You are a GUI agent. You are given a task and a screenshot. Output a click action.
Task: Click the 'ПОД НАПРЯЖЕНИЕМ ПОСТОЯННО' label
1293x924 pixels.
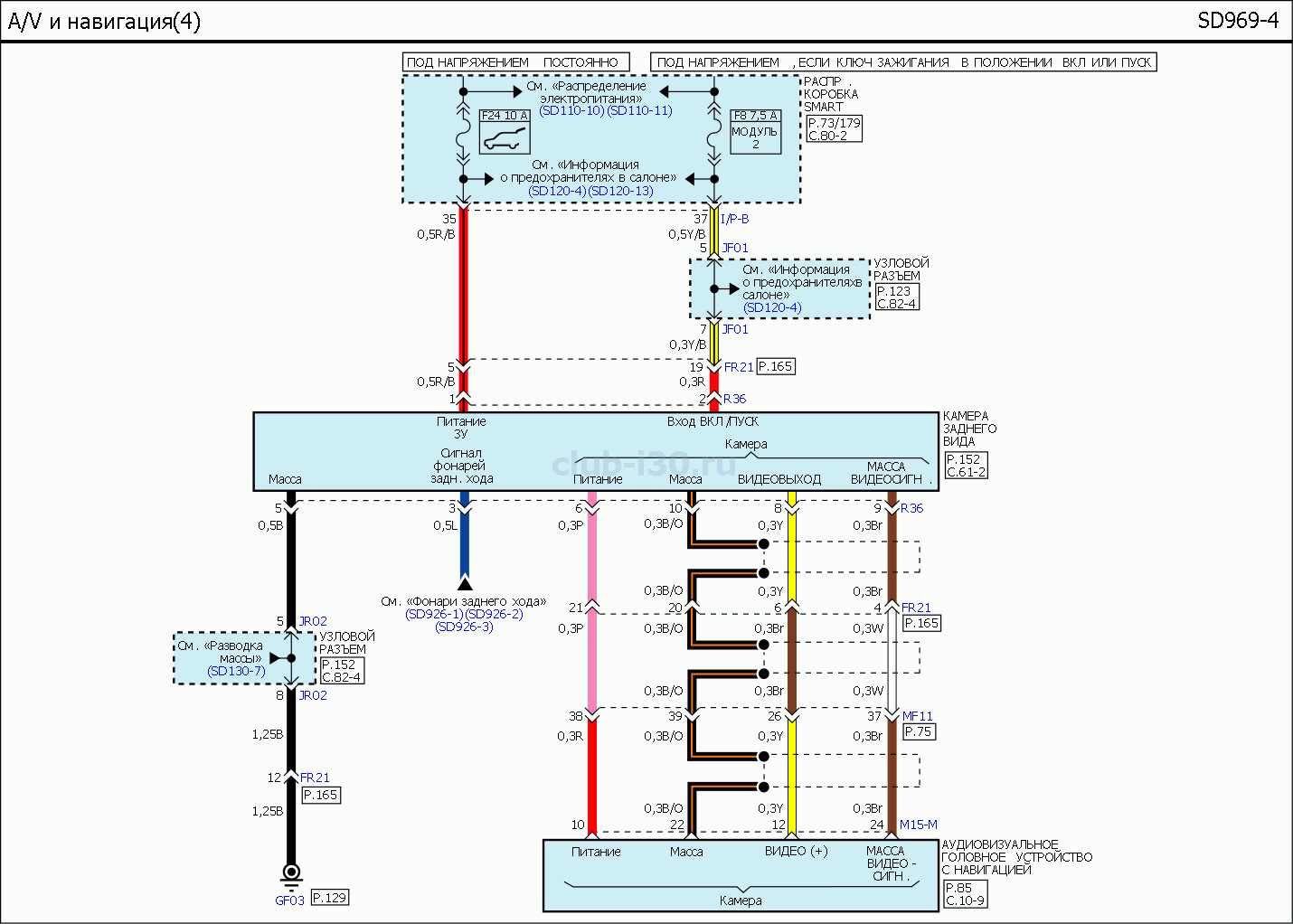point(515,62)
